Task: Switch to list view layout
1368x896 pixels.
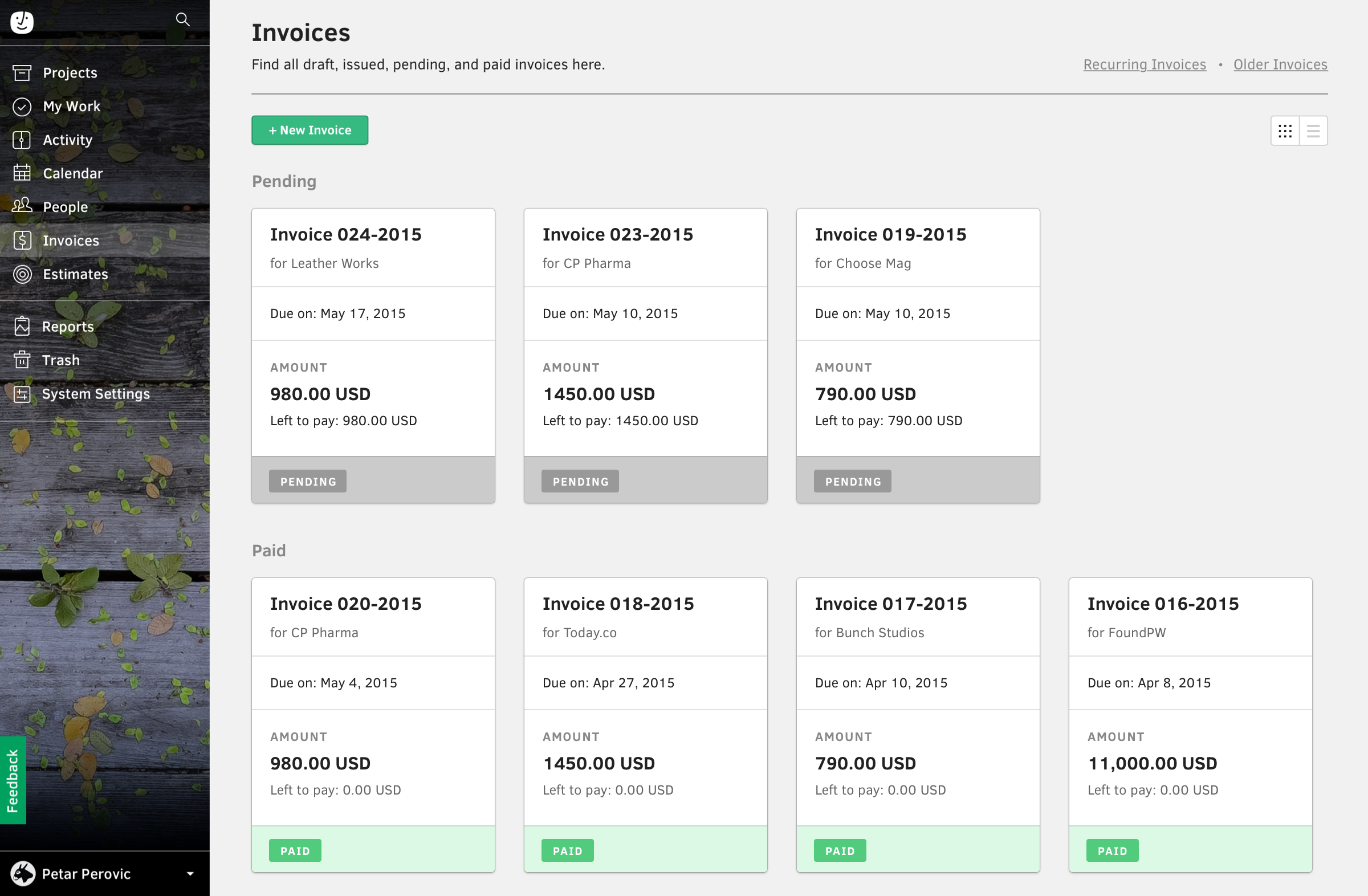Action: pyautogui.click(x=1313, y=131)
